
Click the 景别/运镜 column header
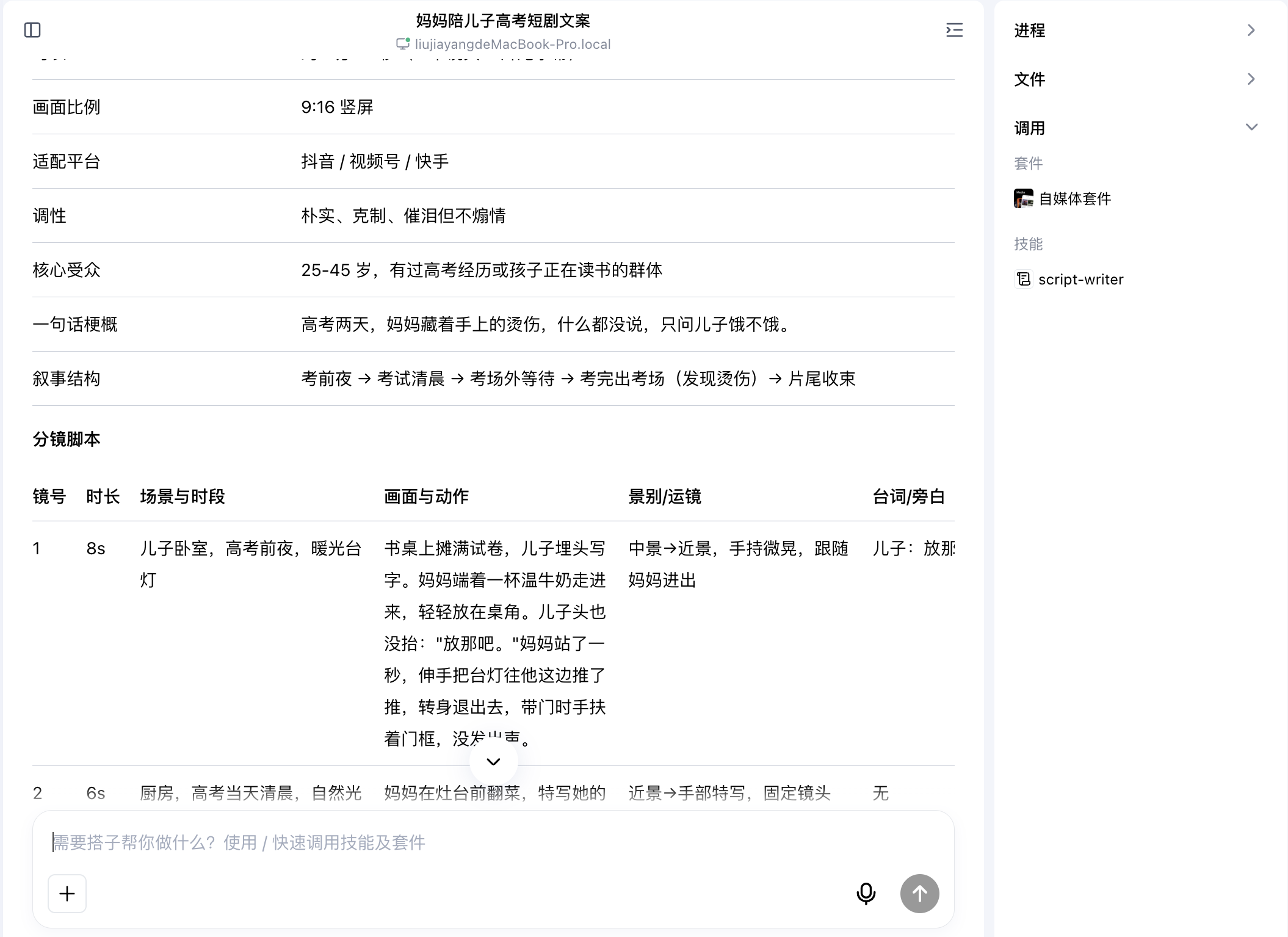point(665,496)
